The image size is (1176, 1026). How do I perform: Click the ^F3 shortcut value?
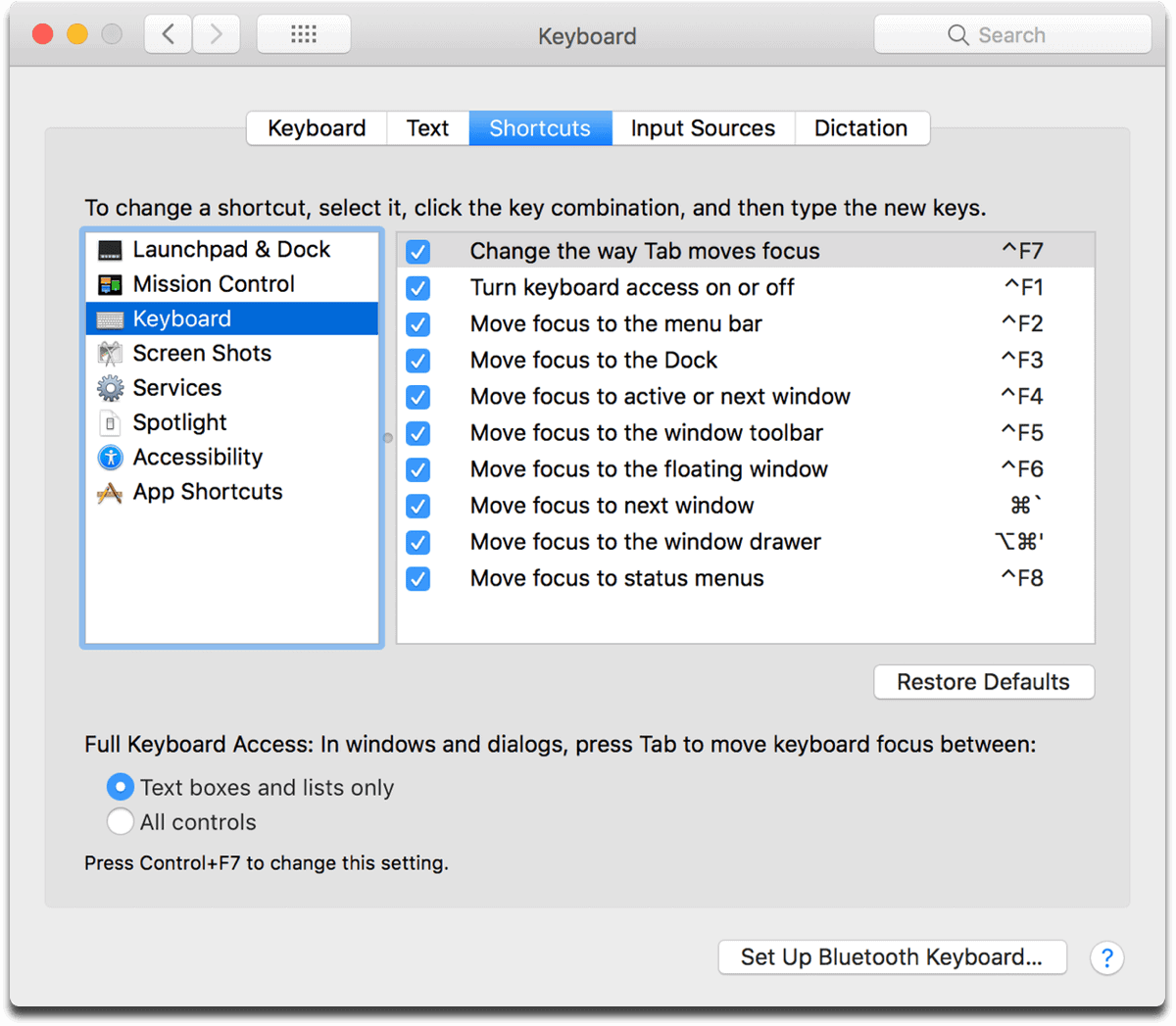point(1022,361)
